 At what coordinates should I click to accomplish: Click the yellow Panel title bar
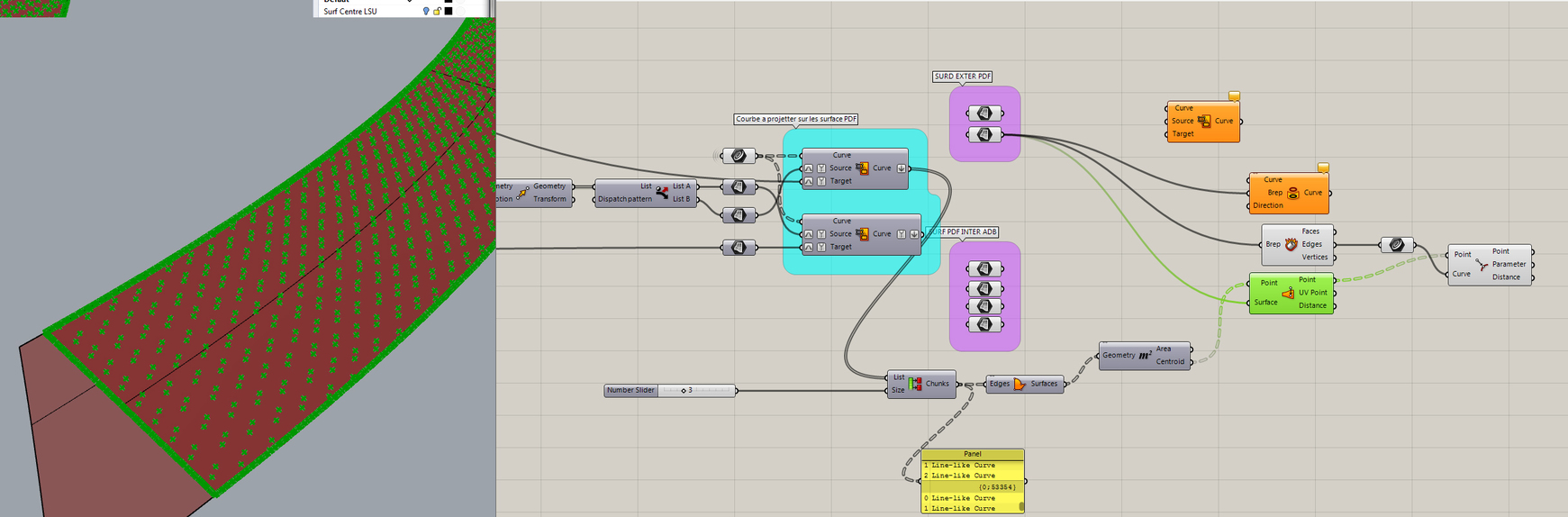(x=973, y=454)
